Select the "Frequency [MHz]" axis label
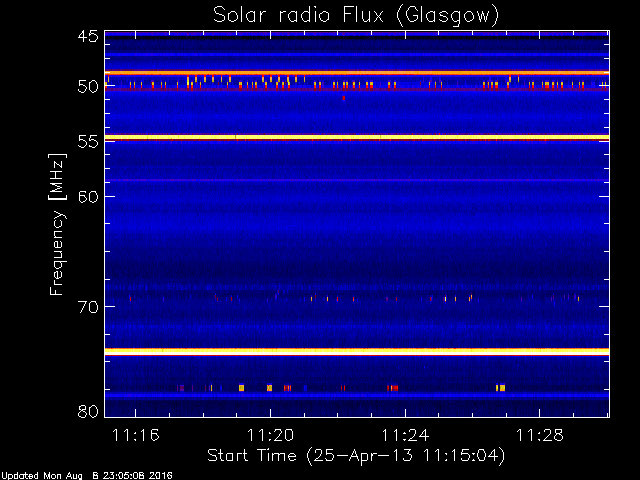The height and width of the screenshot is (480, 640). (57, 224)
